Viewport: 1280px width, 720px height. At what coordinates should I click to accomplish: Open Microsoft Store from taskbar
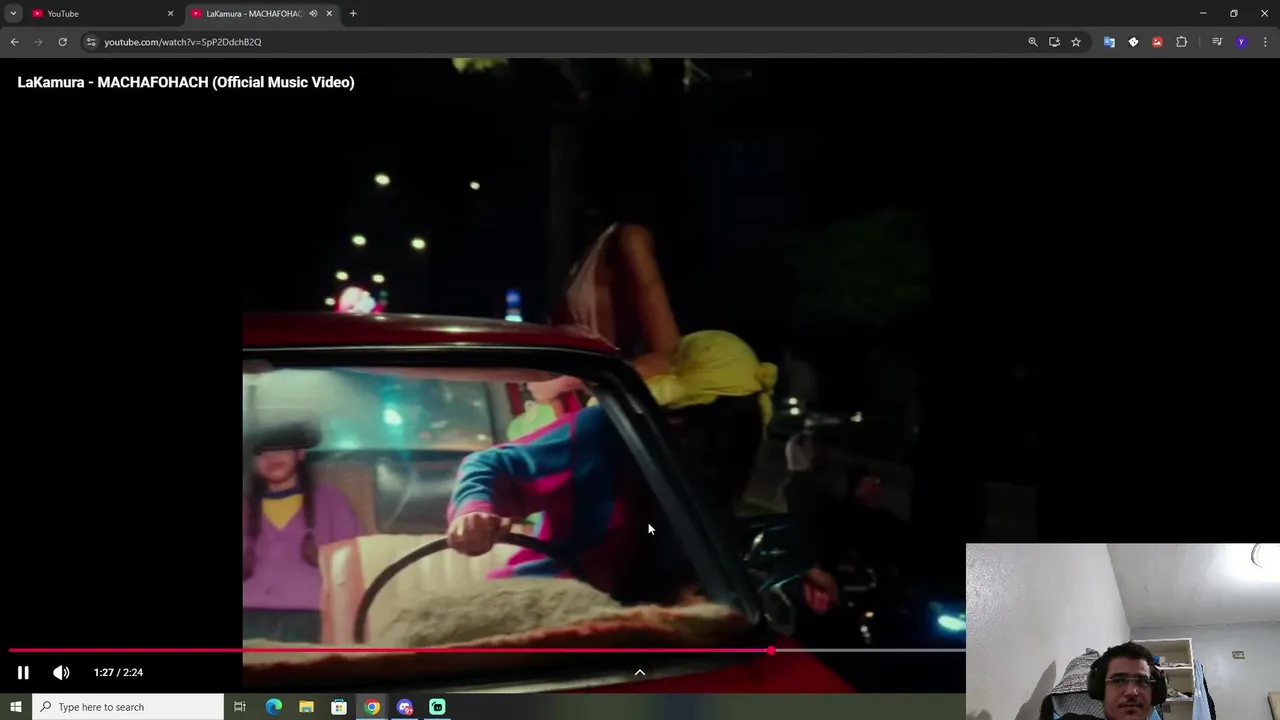pyautogui.click(x=339, y=707)
